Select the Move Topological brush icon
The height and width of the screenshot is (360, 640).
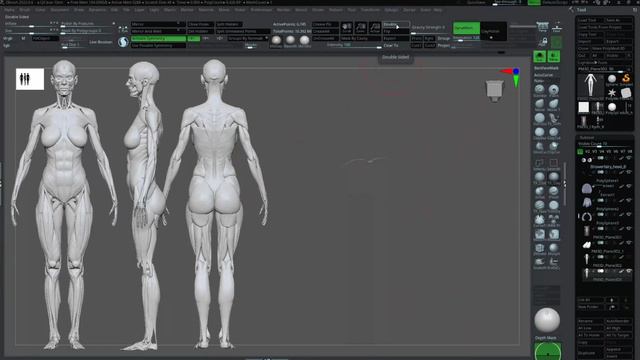[553, 104]
